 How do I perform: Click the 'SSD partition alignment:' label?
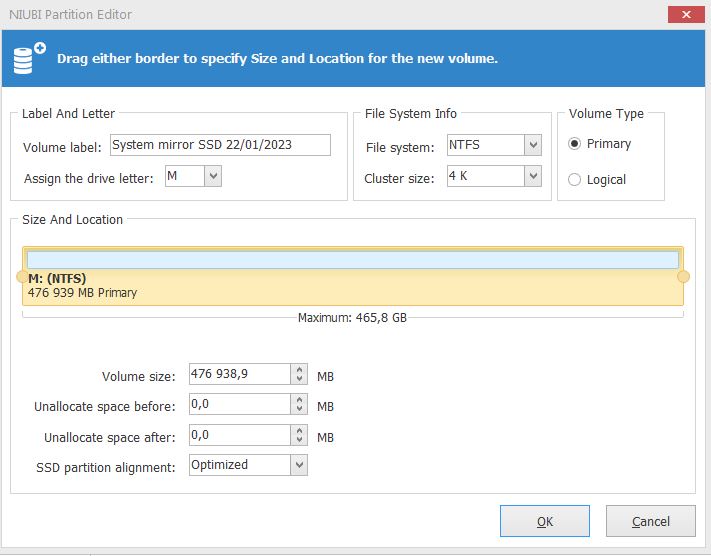coord(106,467)
